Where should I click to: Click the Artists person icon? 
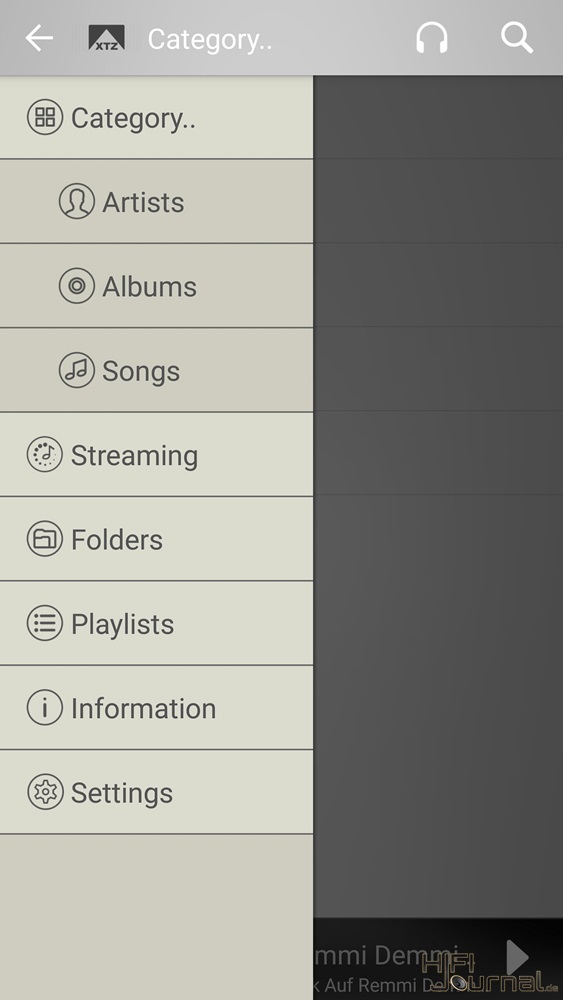pyautogui.click(x=77, y=202)
